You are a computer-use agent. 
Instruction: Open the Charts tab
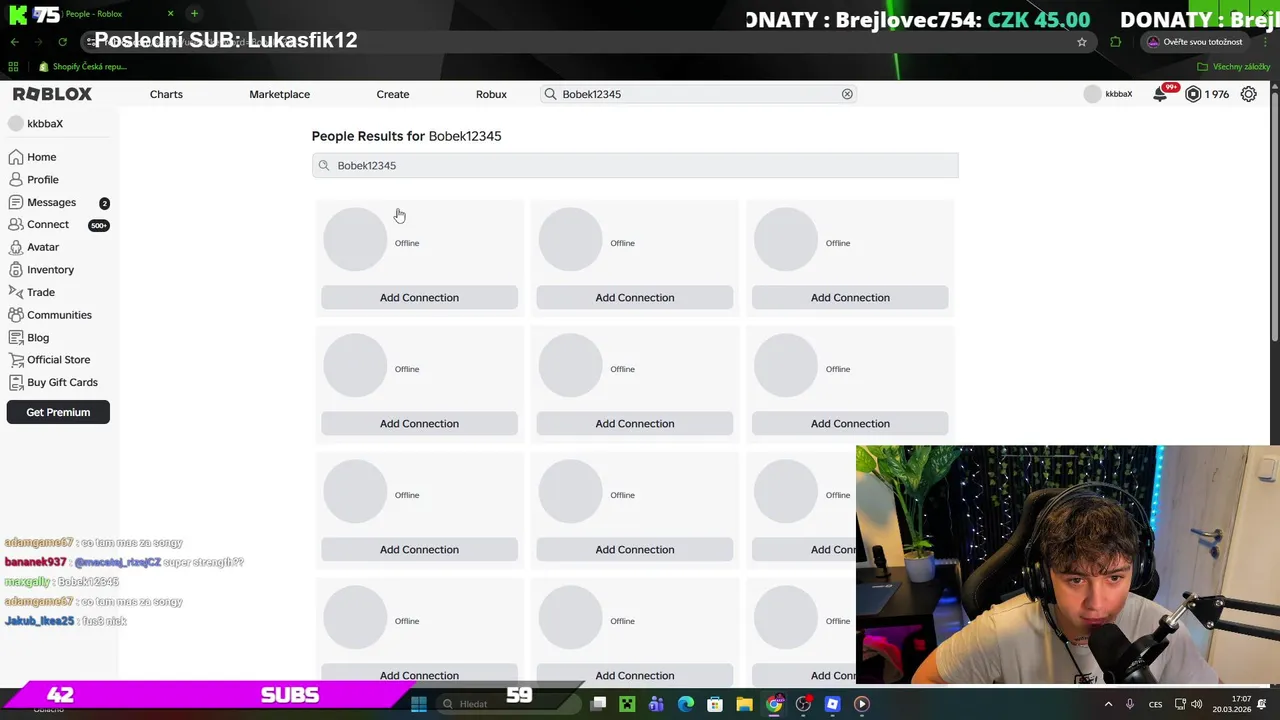pyautogui.click(x=166, y=94)
